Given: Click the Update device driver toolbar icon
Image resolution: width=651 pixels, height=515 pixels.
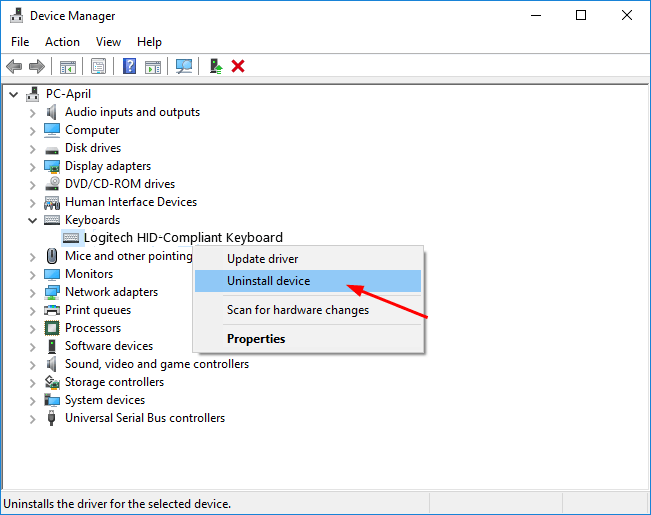Looking at the screenshot, I should click(x=215, y=66).
